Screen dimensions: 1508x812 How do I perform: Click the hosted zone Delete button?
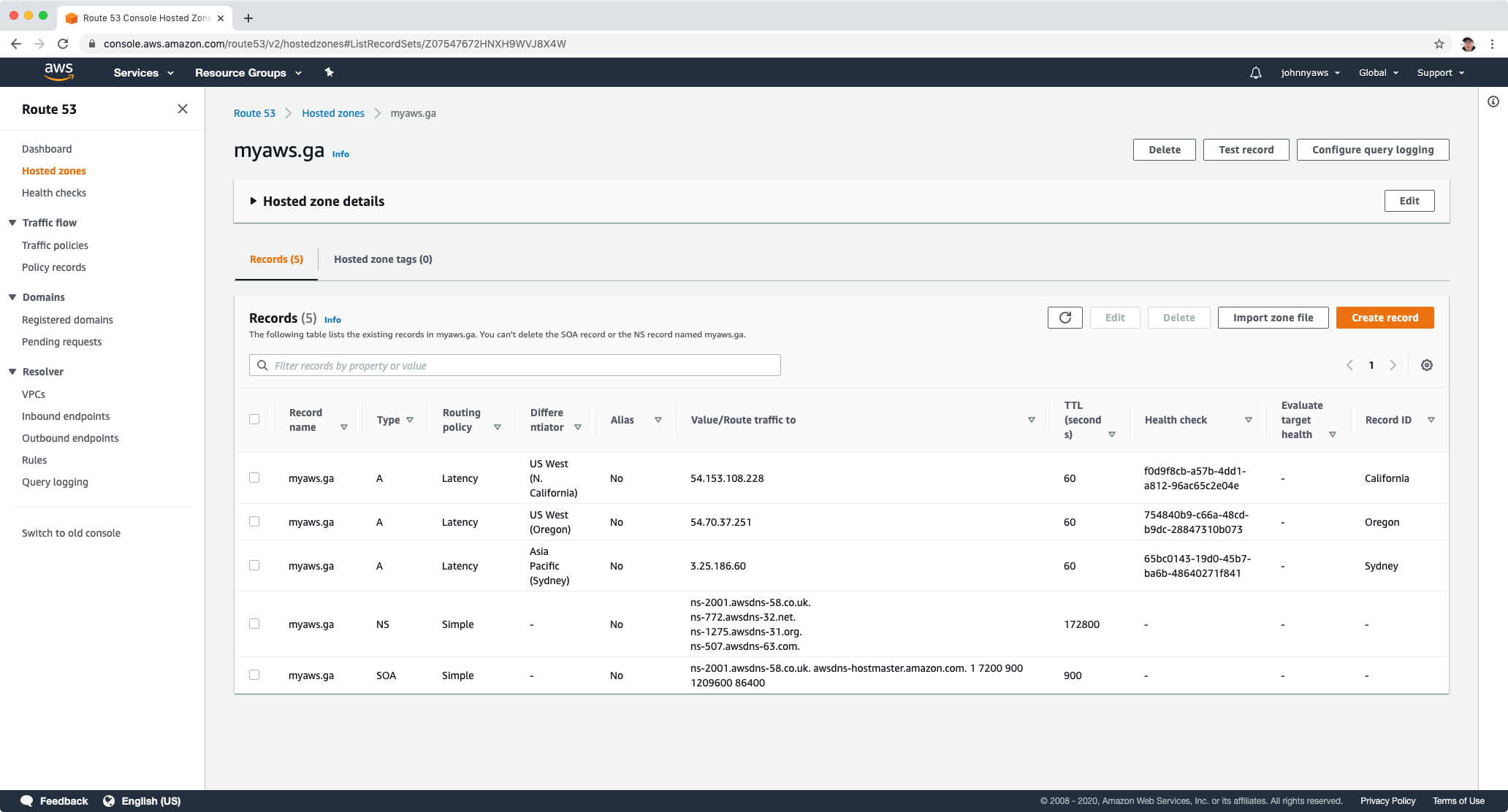[1164, 150]
